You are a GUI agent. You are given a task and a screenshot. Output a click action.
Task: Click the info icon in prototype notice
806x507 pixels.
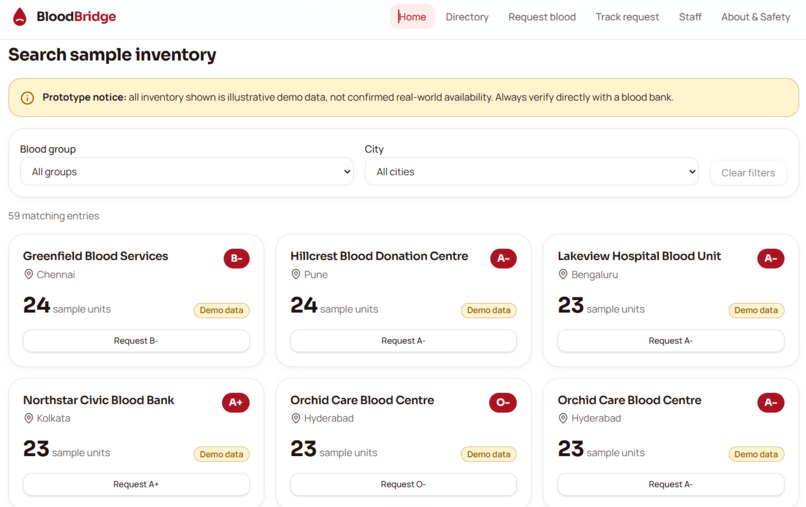click(x=27, y=98)
